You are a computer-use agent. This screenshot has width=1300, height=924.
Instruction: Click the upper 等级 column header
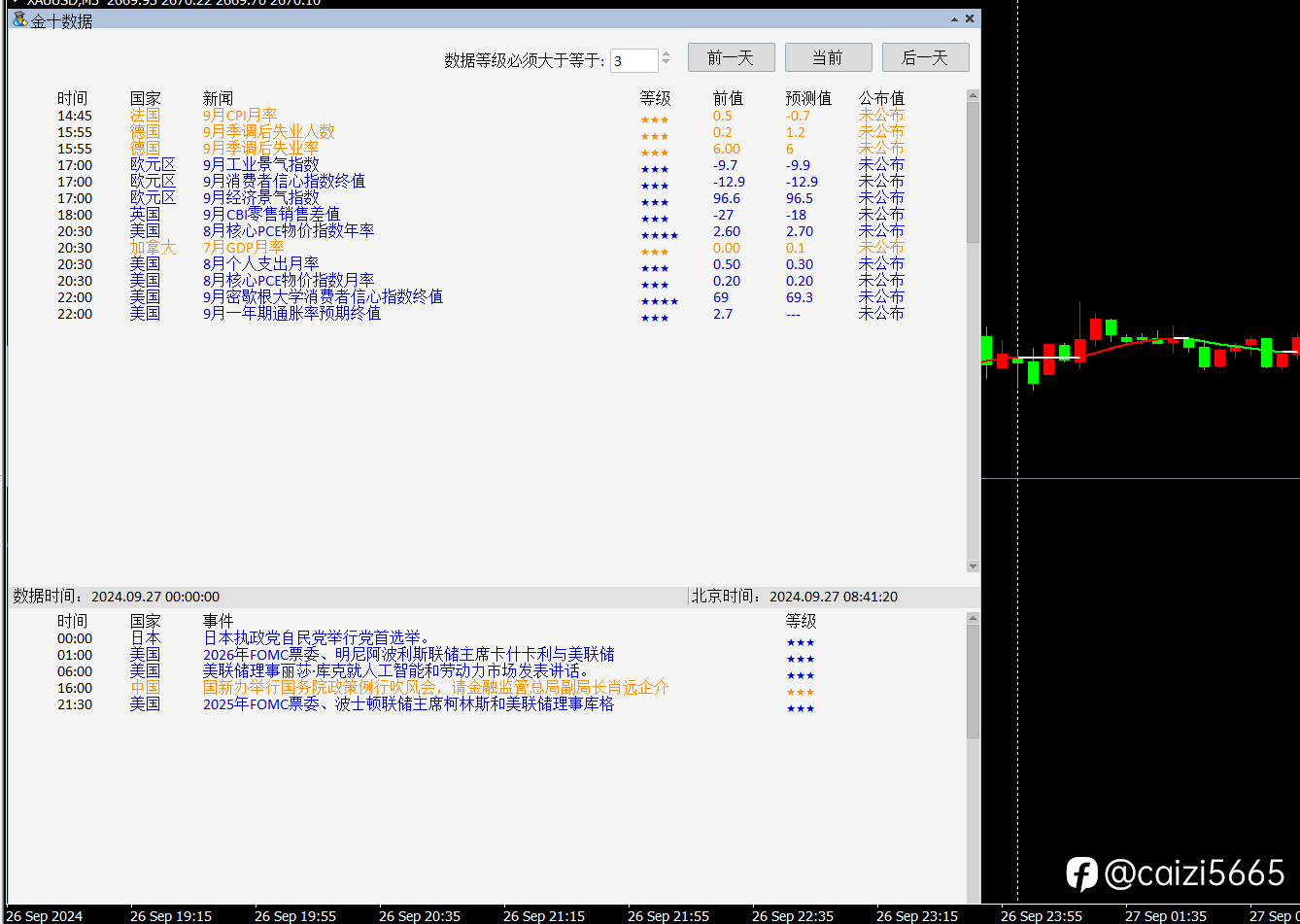point(655,98)
